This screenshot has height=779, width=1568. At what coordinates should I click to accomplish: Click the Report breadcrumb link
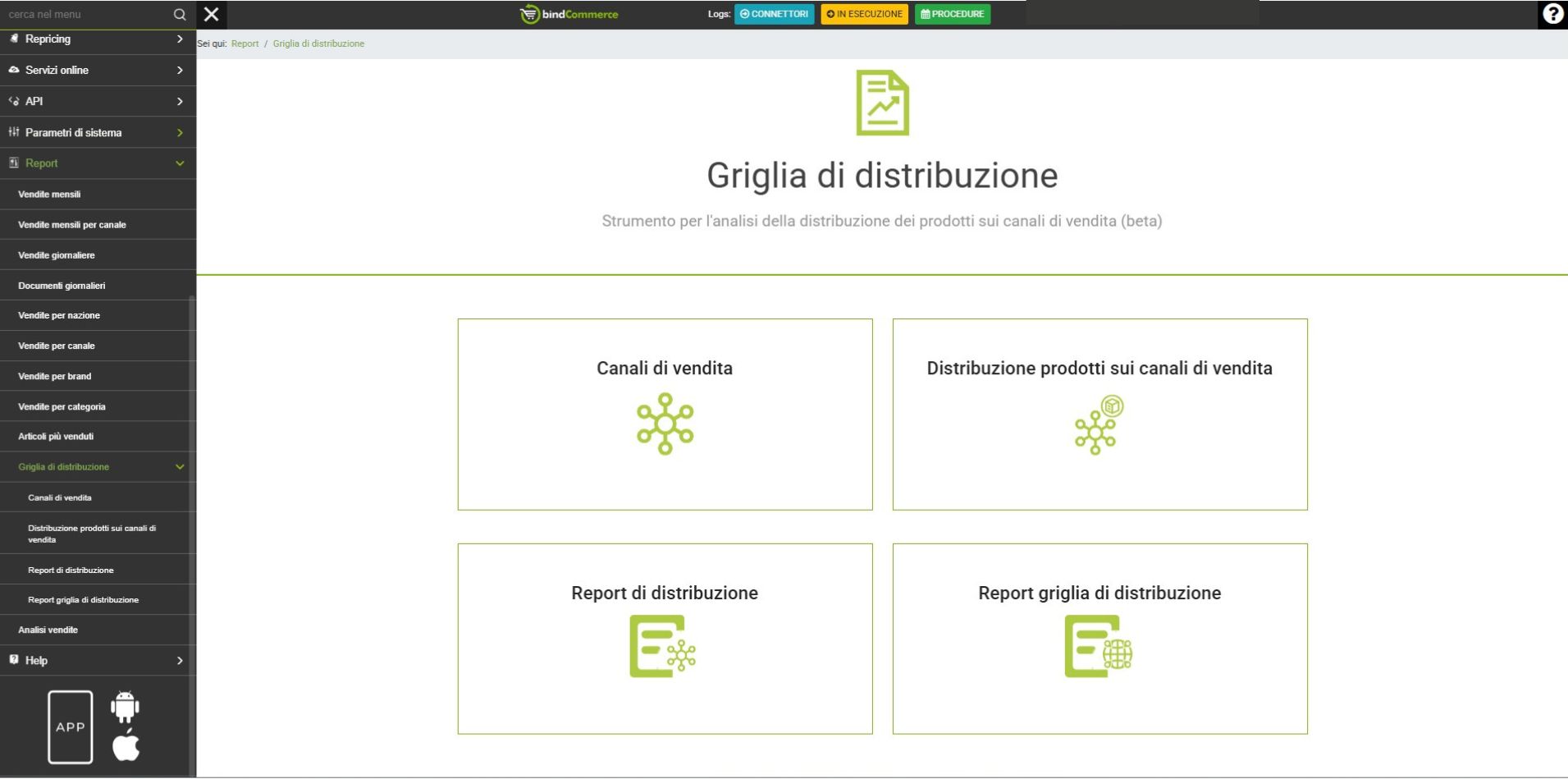pos(245,44)
